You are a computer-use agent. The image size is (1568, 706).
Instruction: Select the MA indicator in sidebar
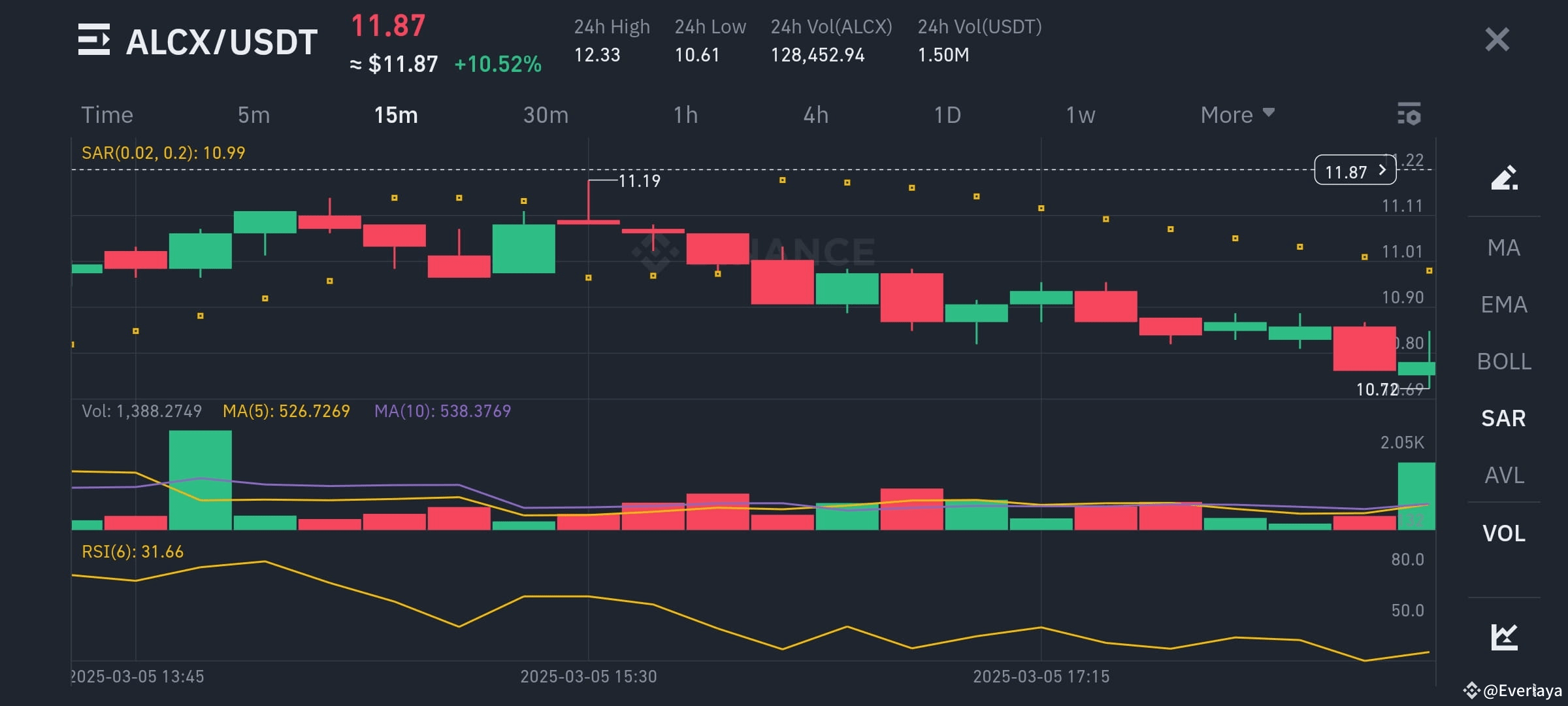pyautogui.click(x=1505, y=248)
